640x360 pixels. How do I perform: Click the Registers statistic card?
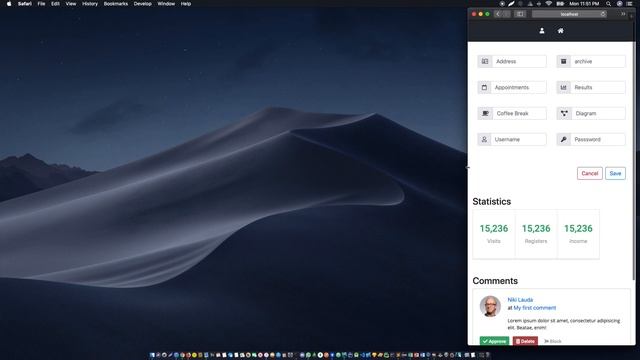tap(536, 234)
